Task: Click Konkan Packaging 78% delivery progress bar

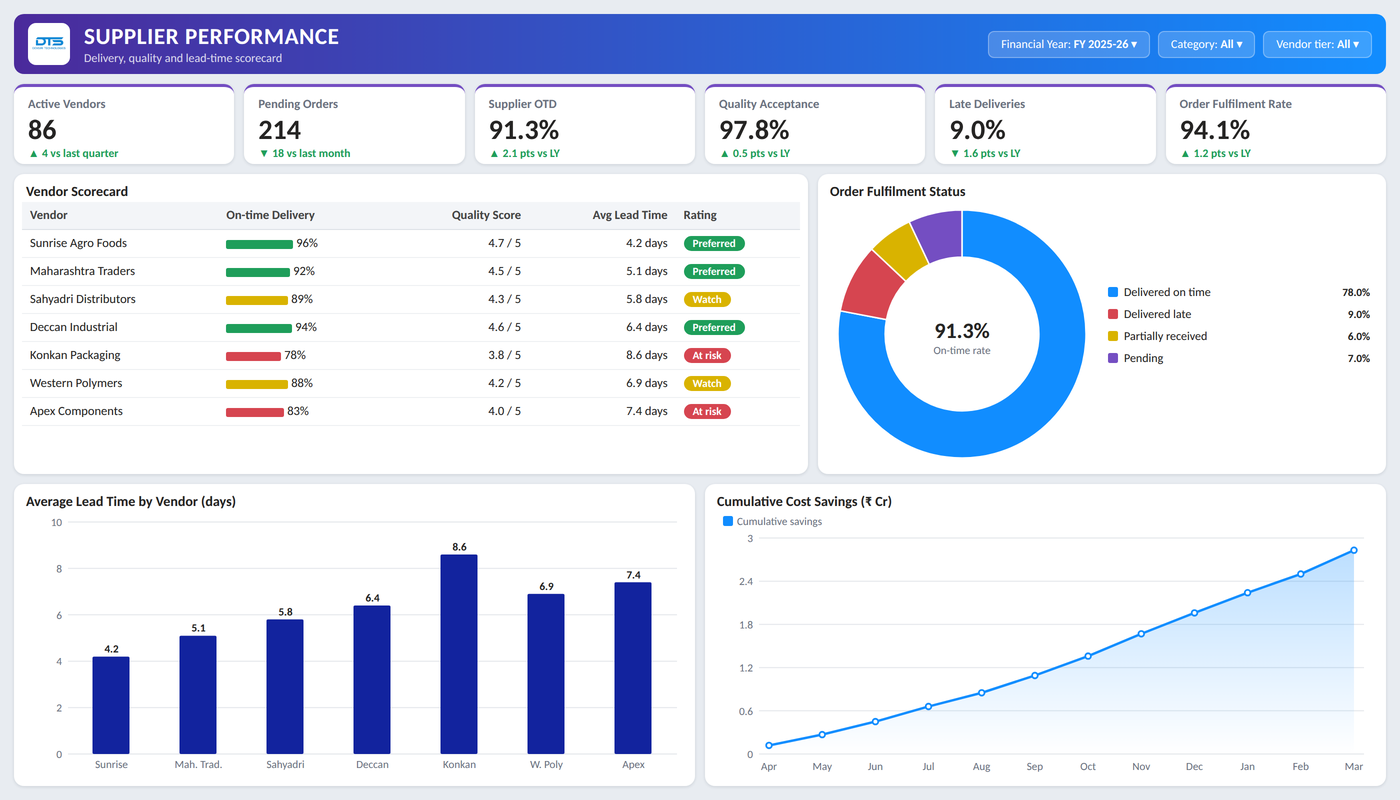Action: tap(253, 356)
